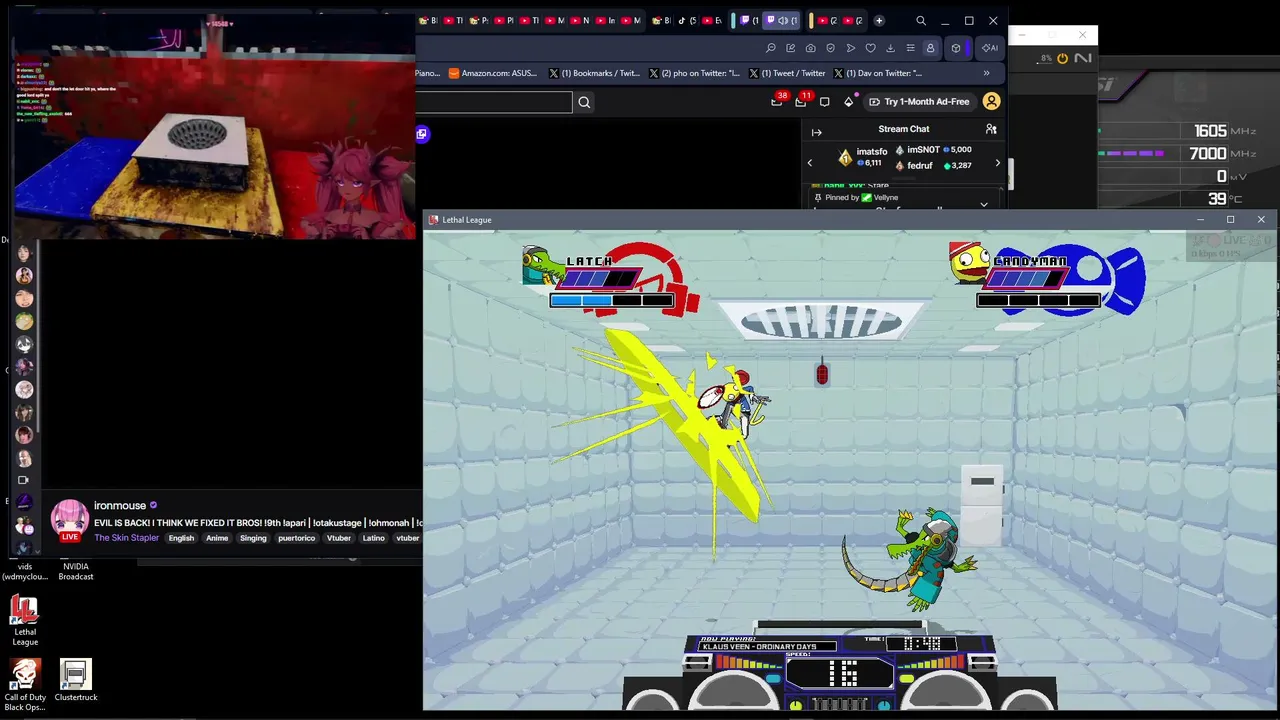Open the Twitch whispers speech bubble
The width and height of the screenshot is (1280, 720).
(824, 102)
